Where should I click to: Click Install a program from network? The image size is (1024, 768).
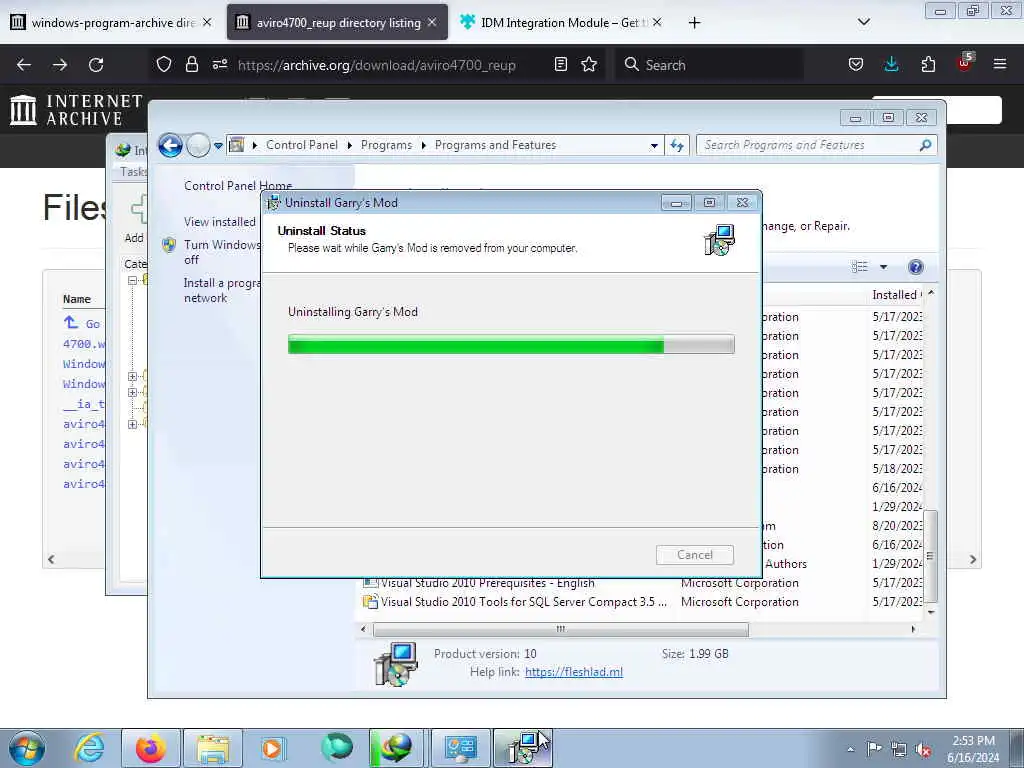[x=222, y=291]
